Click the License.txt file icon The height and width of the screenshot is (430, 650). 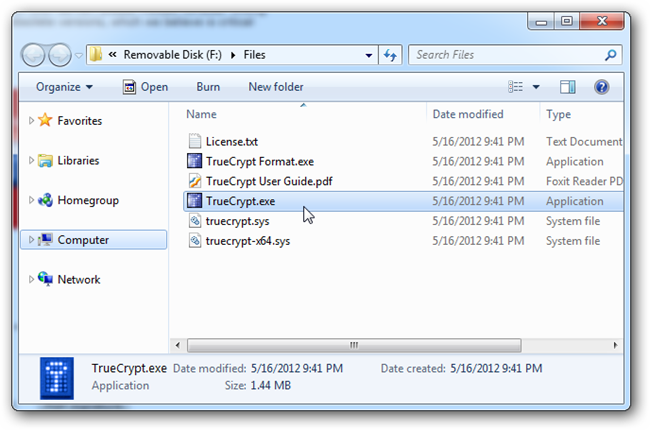[194, 141]
